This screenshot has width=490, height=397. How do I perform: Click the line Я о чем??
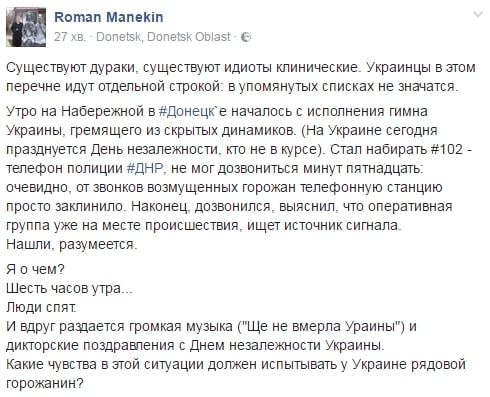click(x=35, y=269)
